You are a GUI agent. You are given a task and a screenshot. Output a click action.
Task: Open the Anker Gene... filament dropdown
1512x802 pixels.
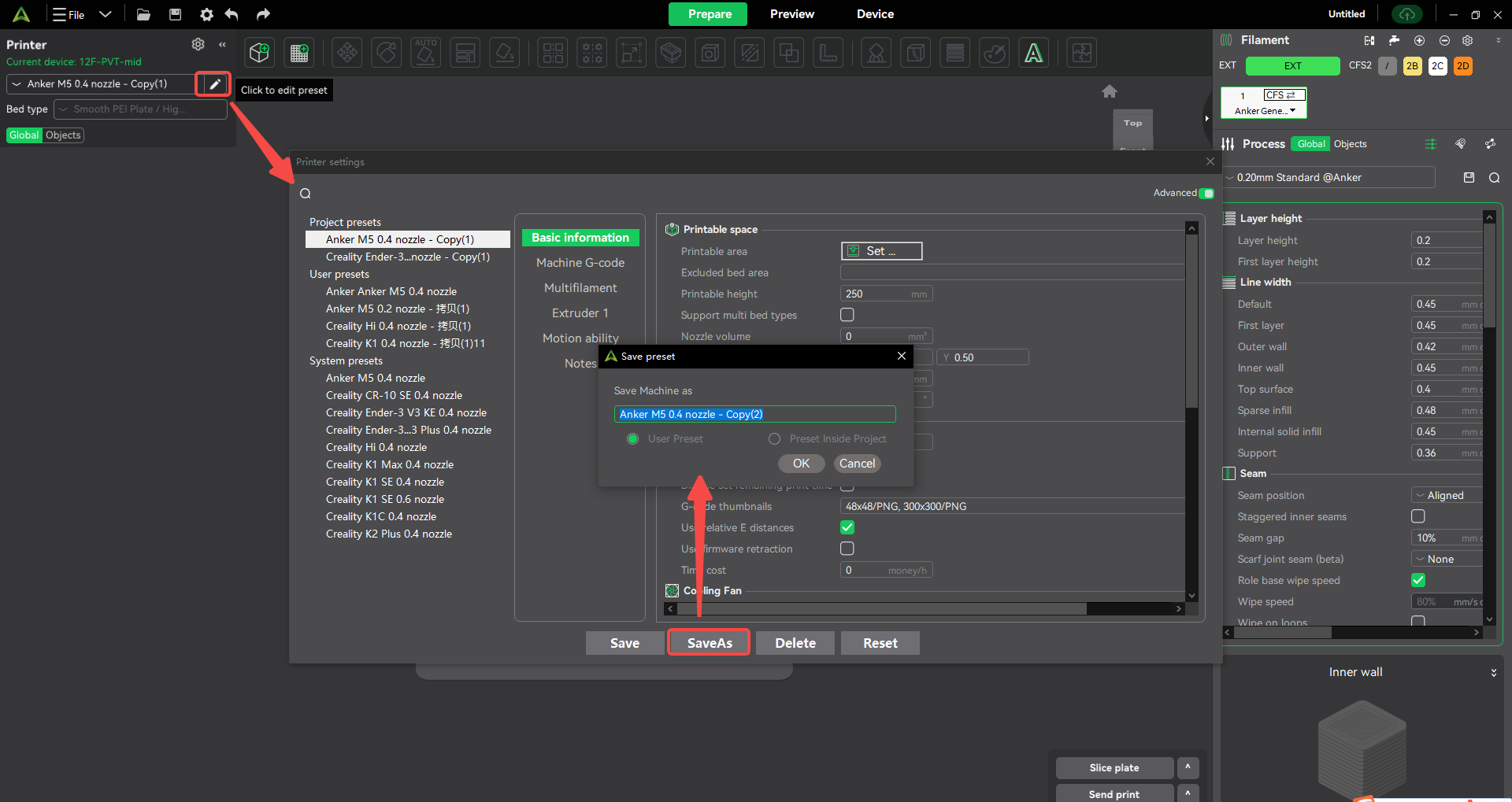click(x=1264, y=111)
